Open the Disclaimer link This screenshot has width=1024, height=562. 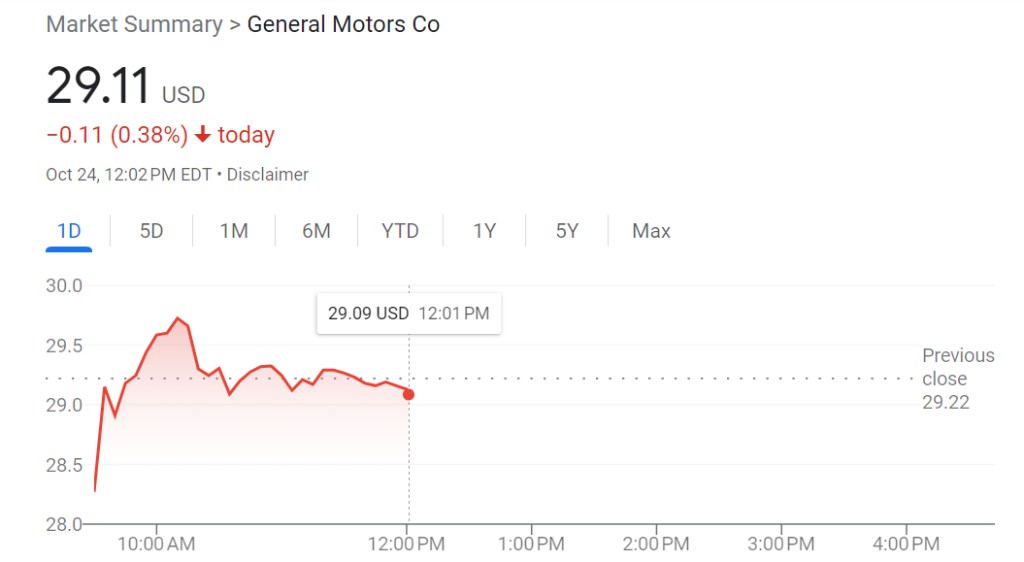[268, 175]
